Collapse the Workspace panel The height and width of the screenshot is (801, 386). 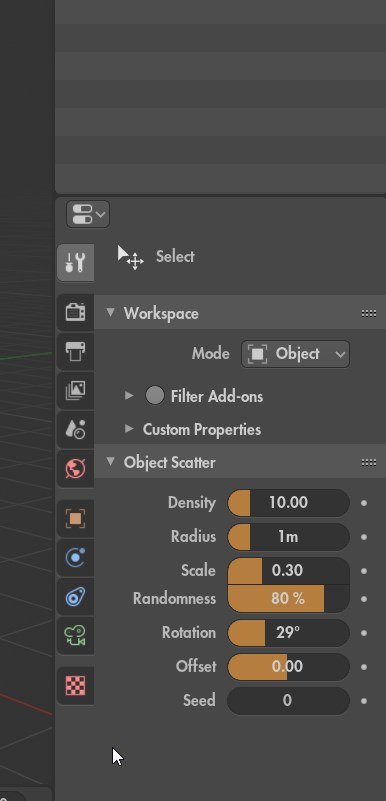(x=110, y=313)
